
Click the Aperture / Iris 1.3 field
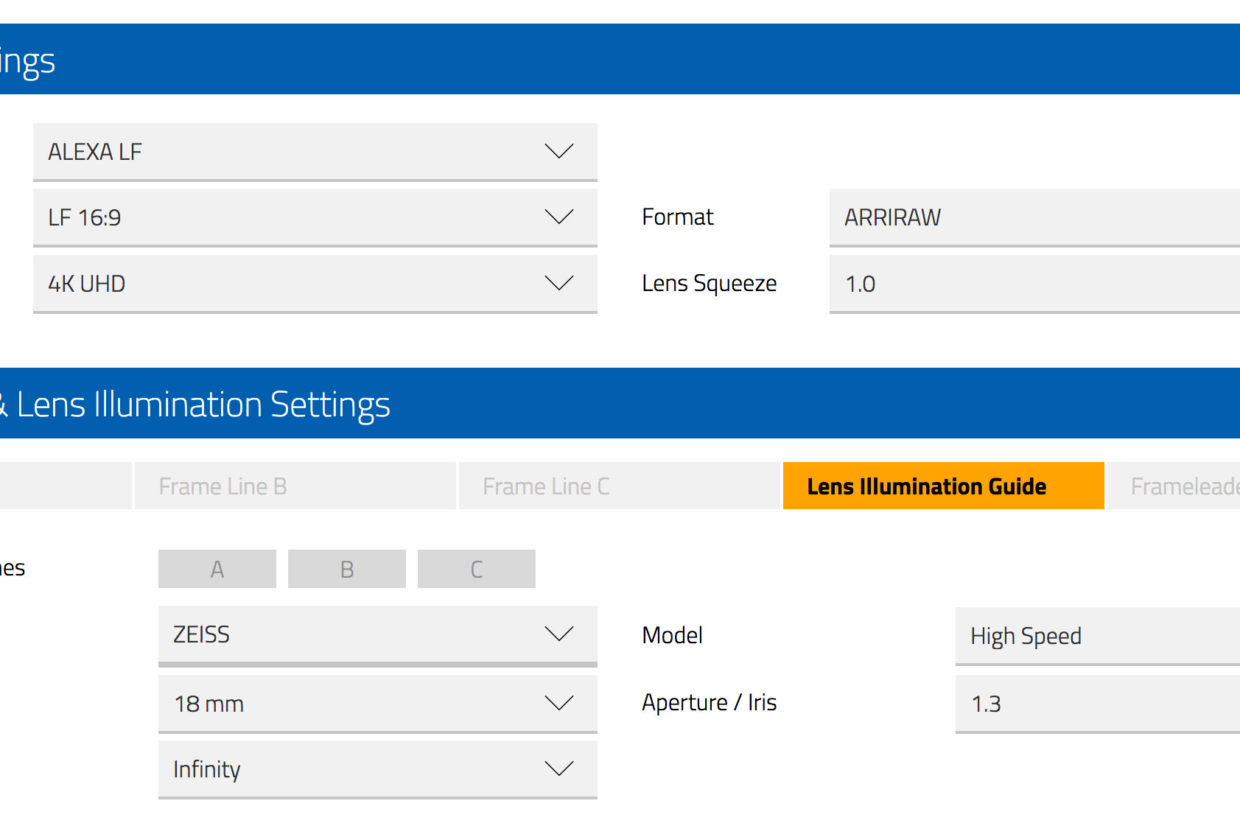1098,704
